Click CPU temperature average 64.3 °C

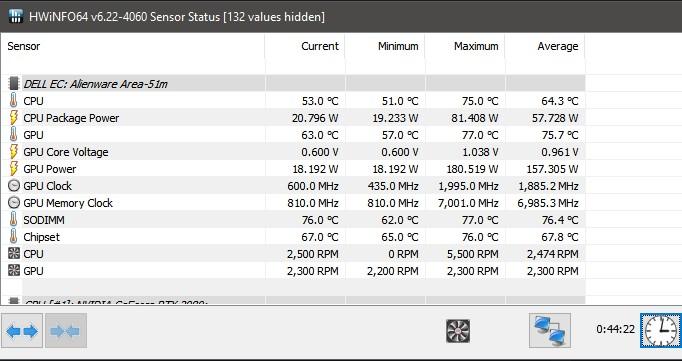pyautogui.click(x=560, y=101)
